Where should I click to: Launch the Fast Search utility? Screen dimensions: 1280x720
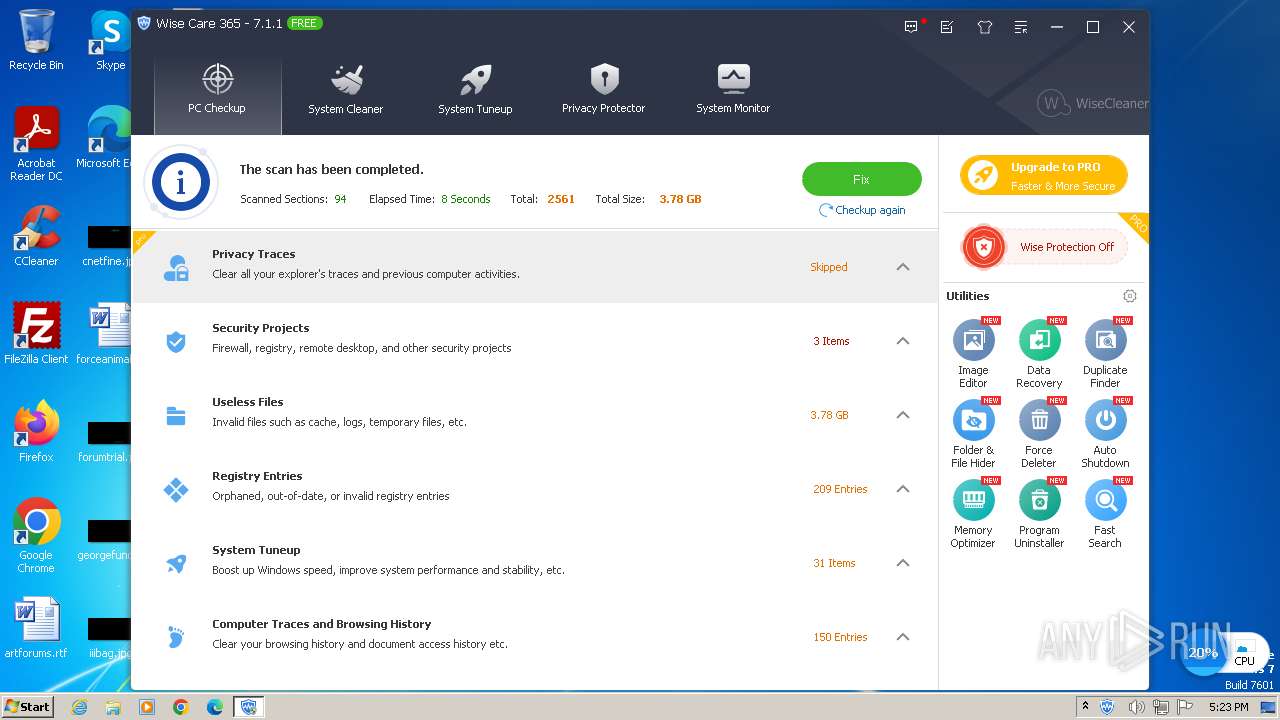pos(1105,514)
